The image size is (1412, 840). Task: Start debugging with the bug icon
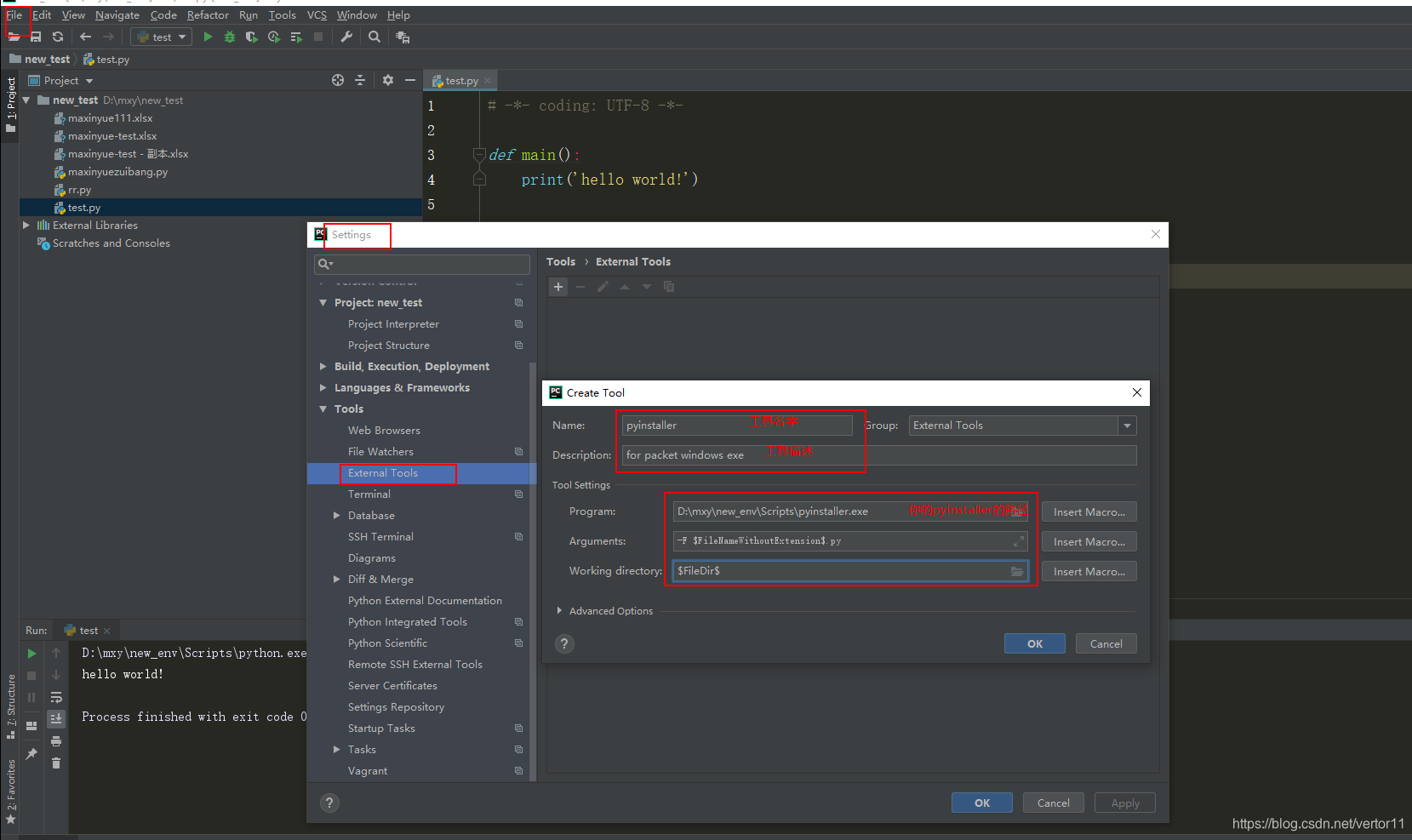(x=228, y=37)
